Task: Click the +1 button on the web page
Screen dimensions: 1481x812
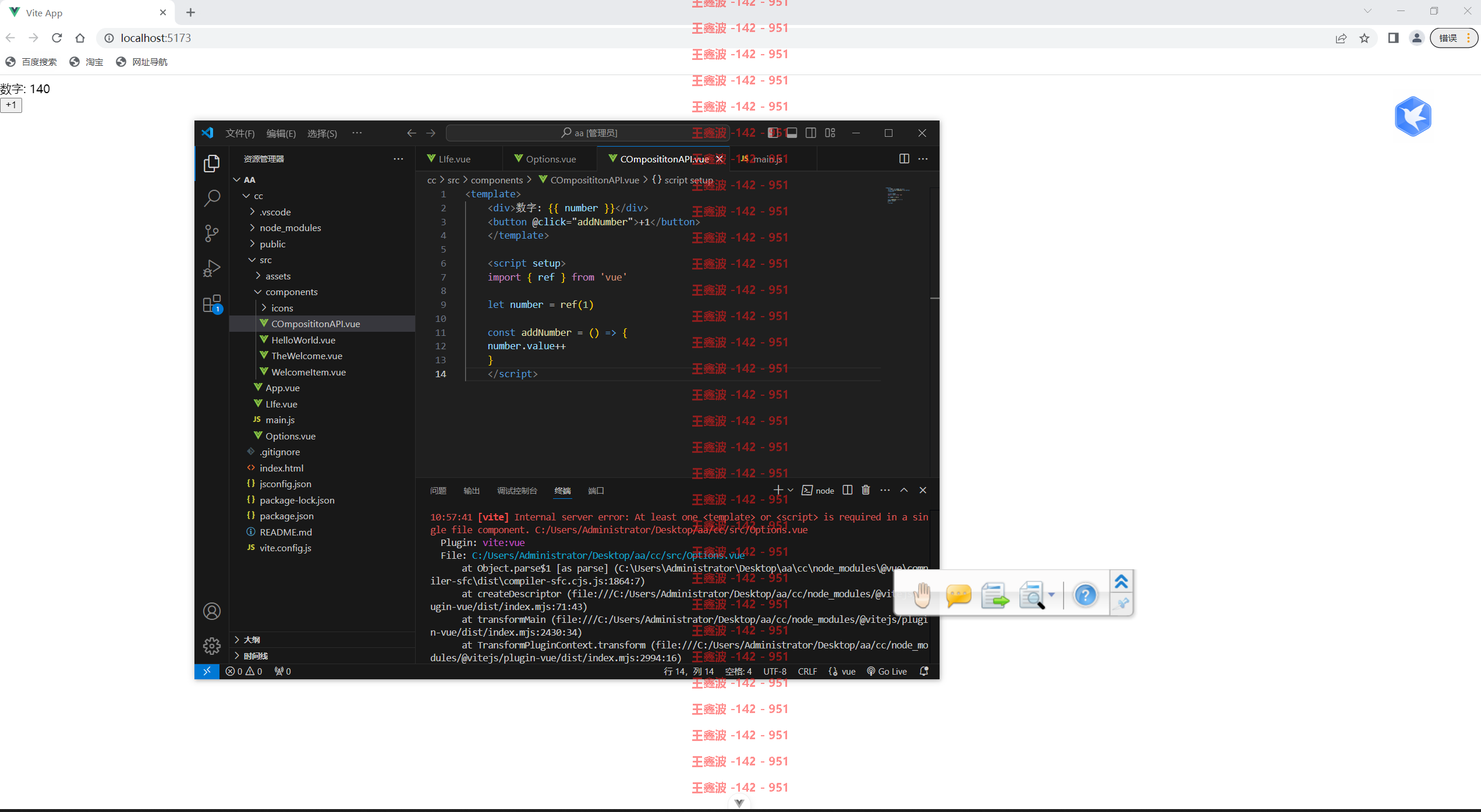Action: point(11,105)
